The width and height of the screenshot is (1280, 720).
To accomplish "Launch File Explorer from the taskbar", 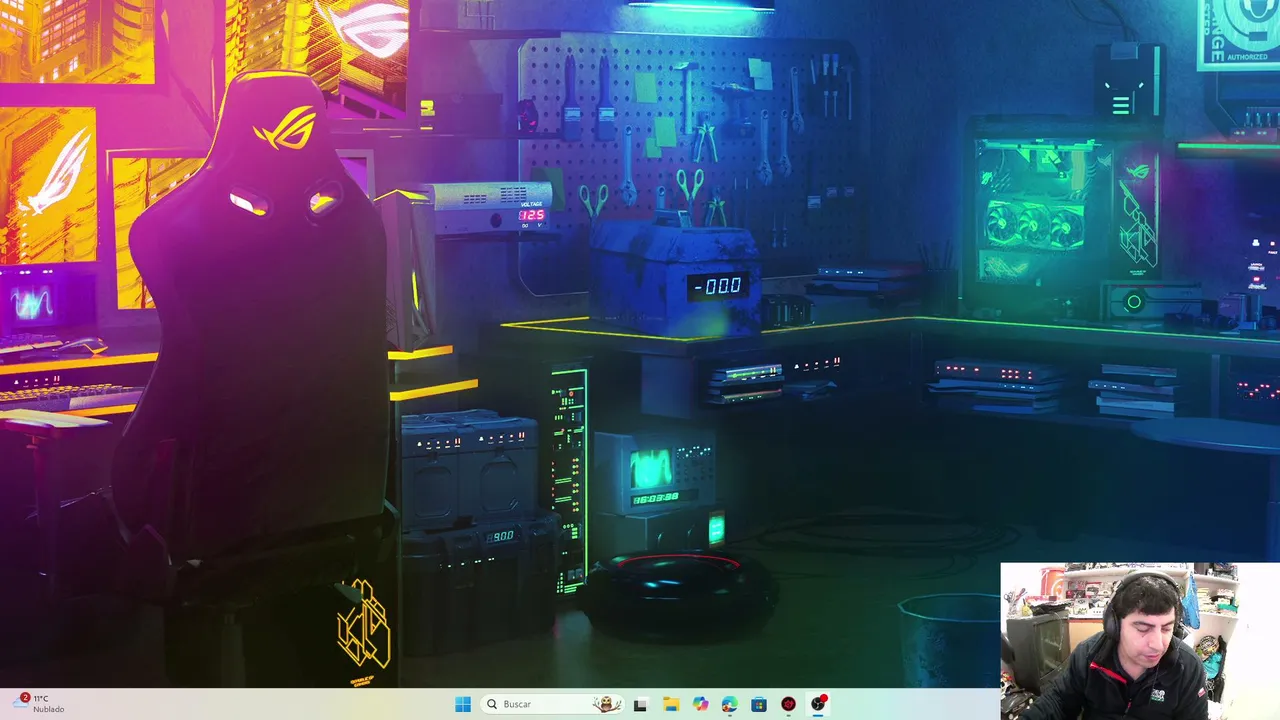I will pos(670,704).
